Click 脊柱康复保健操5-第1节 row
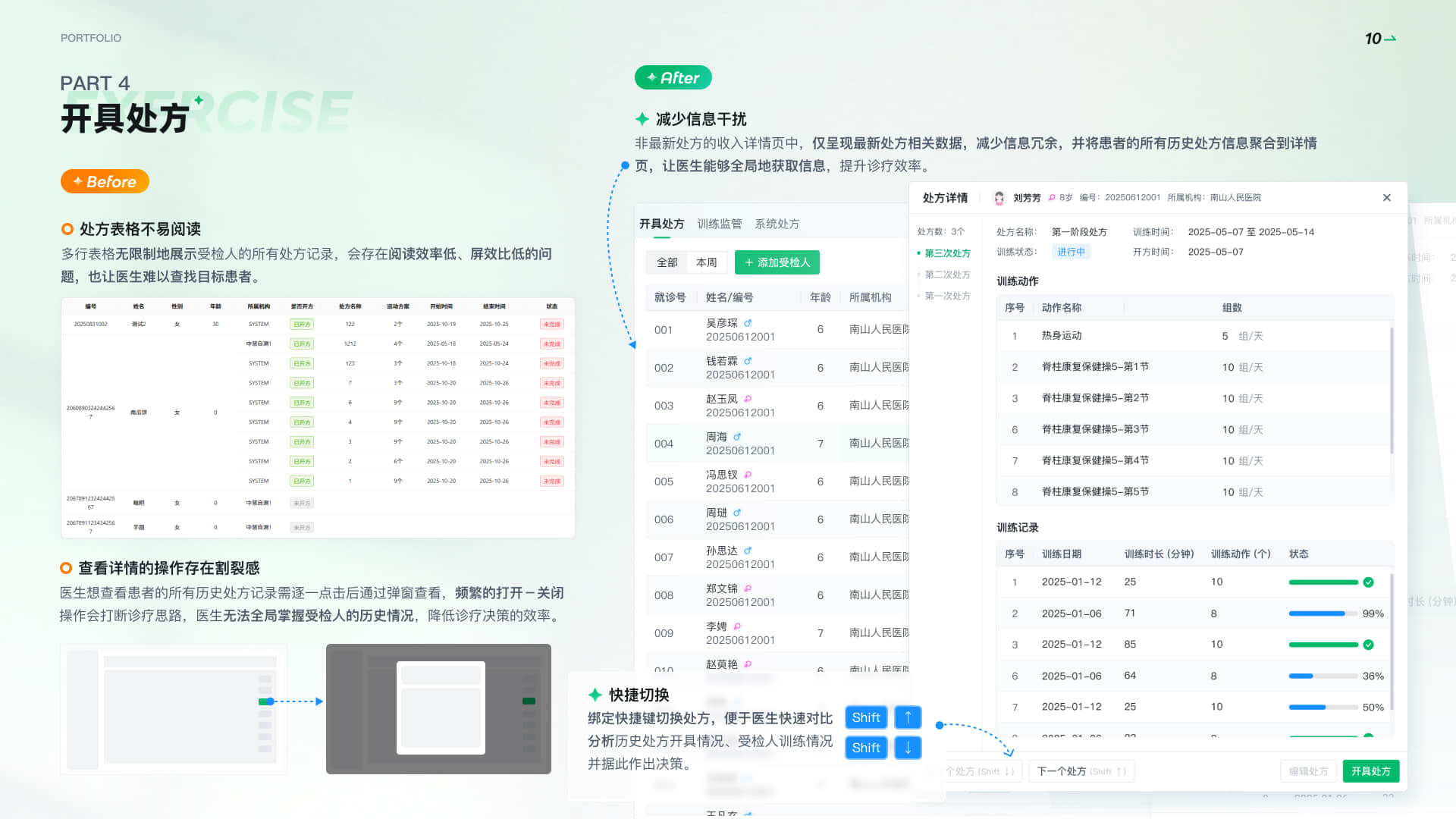Image resolution: width=1456 pixels, height=819 pixels. pos(1194,367)
